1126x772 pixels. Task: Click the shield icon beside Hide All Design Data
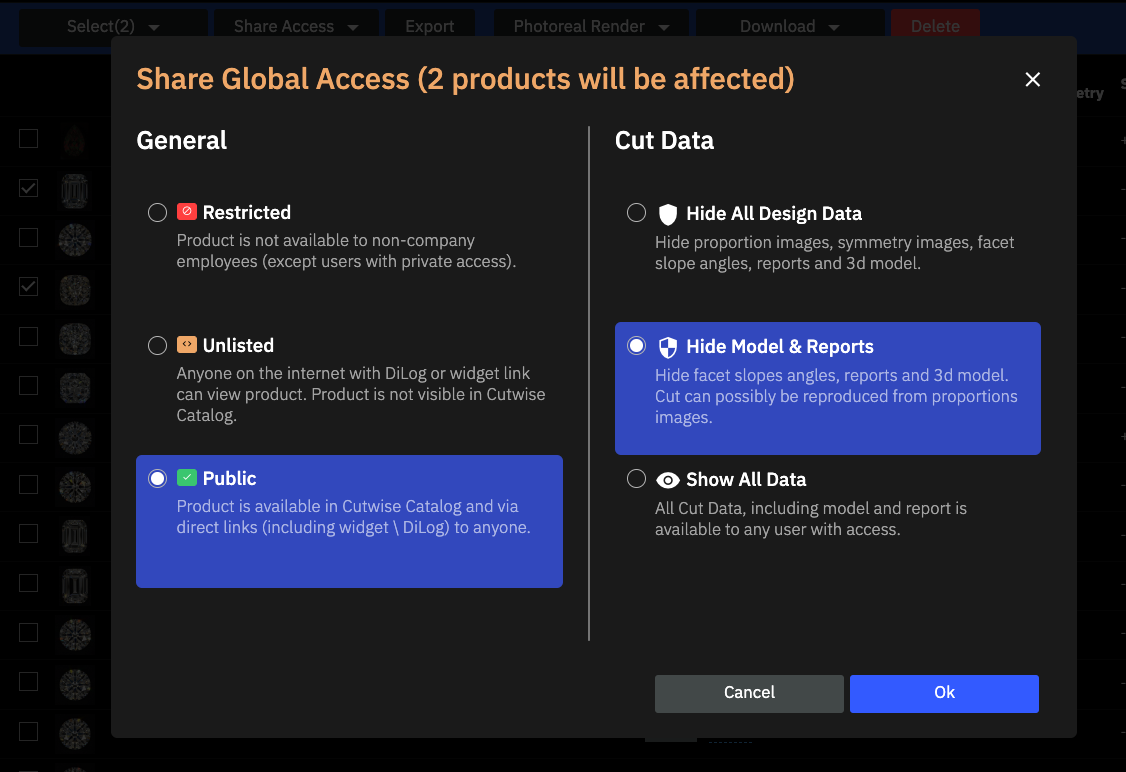[x=668, y=214]
